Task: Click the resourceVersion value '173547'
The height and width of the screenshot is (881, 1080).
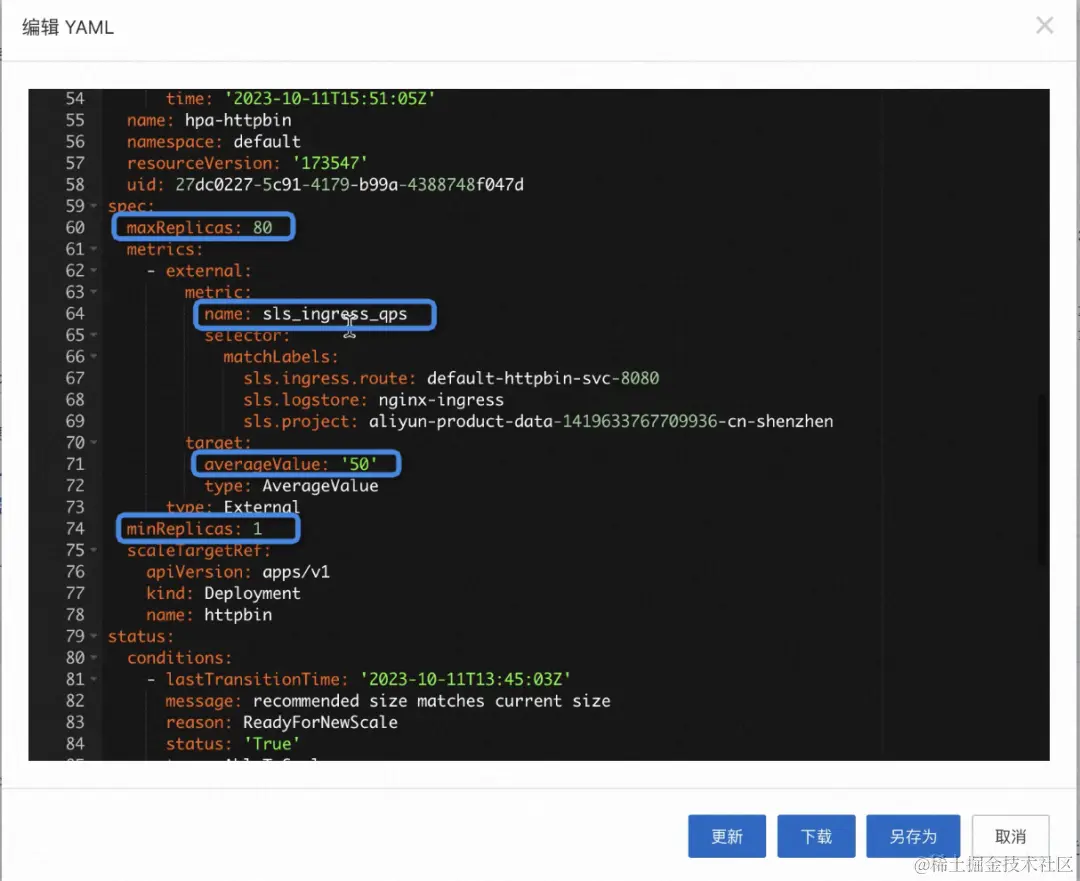Action: coord(330,163)
